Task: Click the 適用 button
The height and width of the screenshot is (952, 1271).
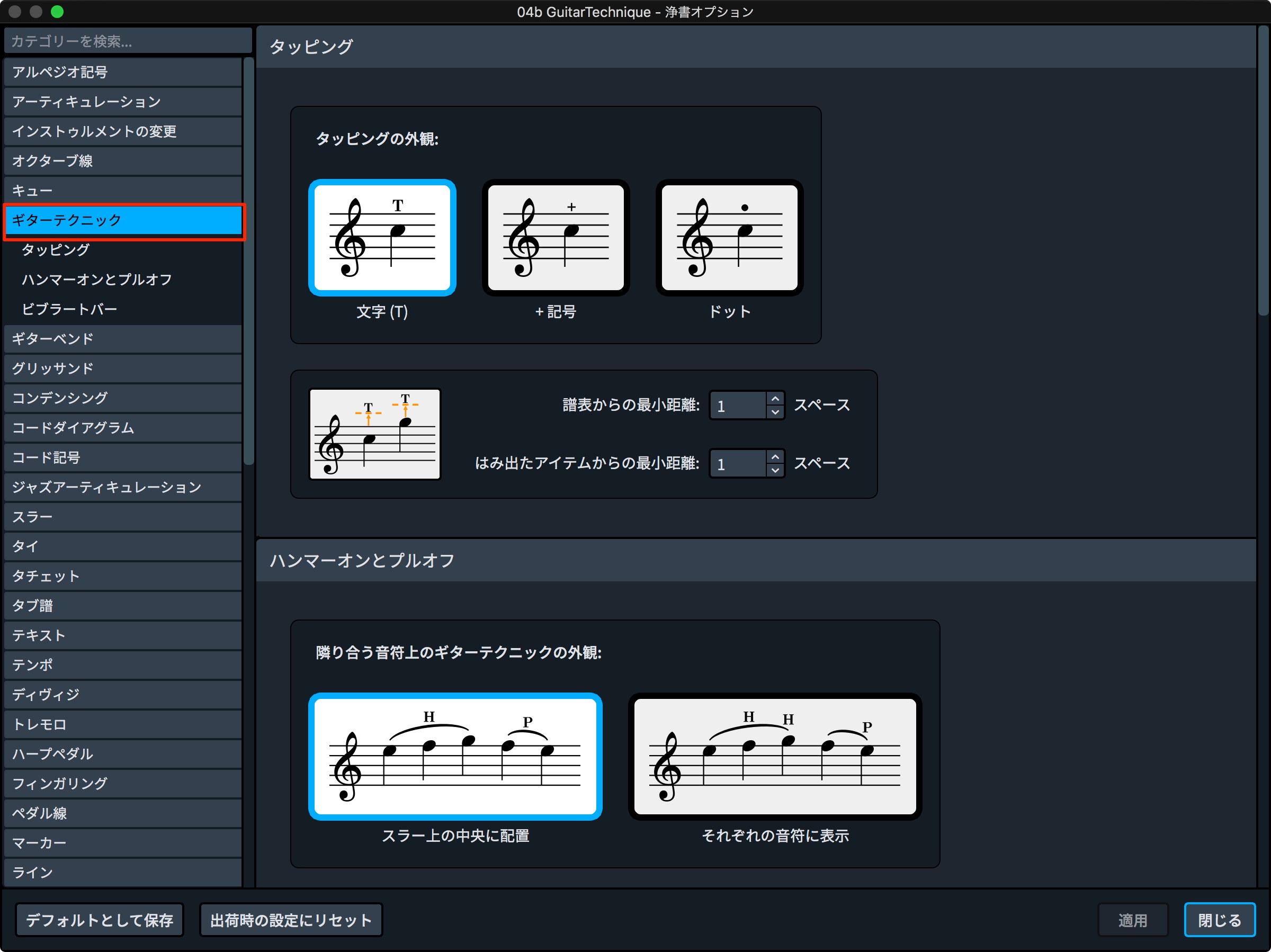Action: tap(1133, 920)
